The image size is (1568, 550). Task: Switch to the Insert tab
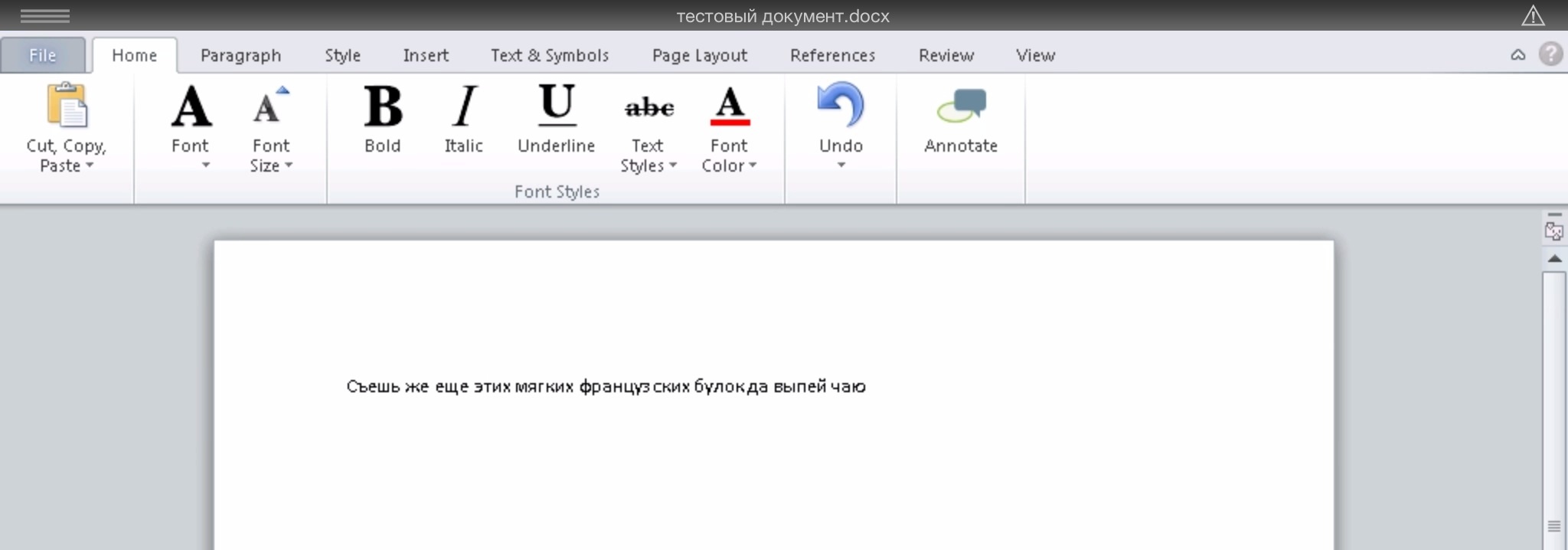(426, 55)
